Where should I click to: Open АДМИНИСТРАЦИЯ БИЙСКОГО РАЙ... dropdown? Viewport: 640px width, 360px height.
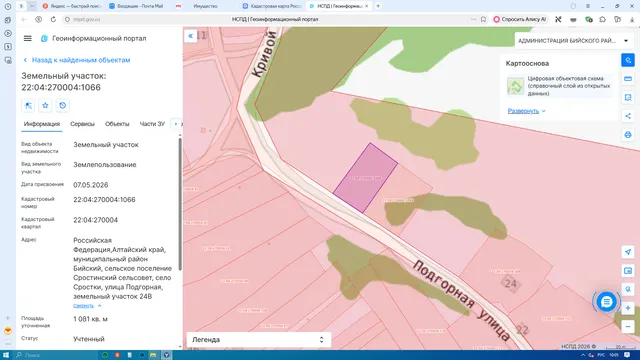(573, 41)
